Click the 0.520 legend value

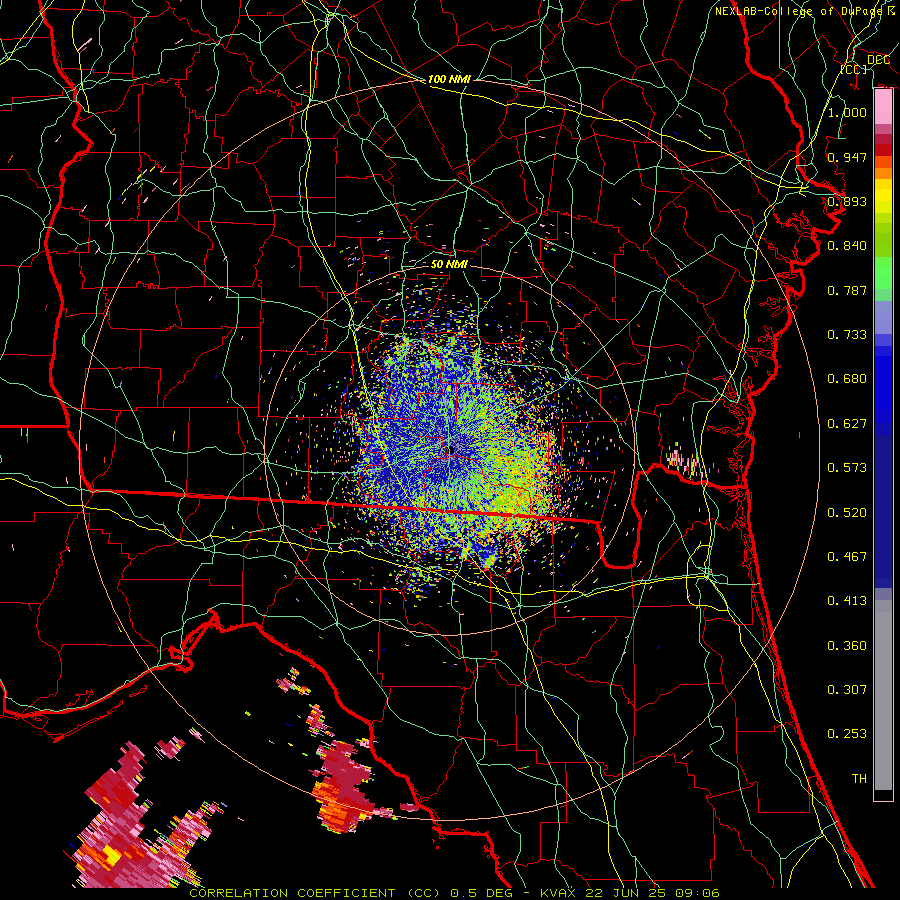[x=847, y=513]
